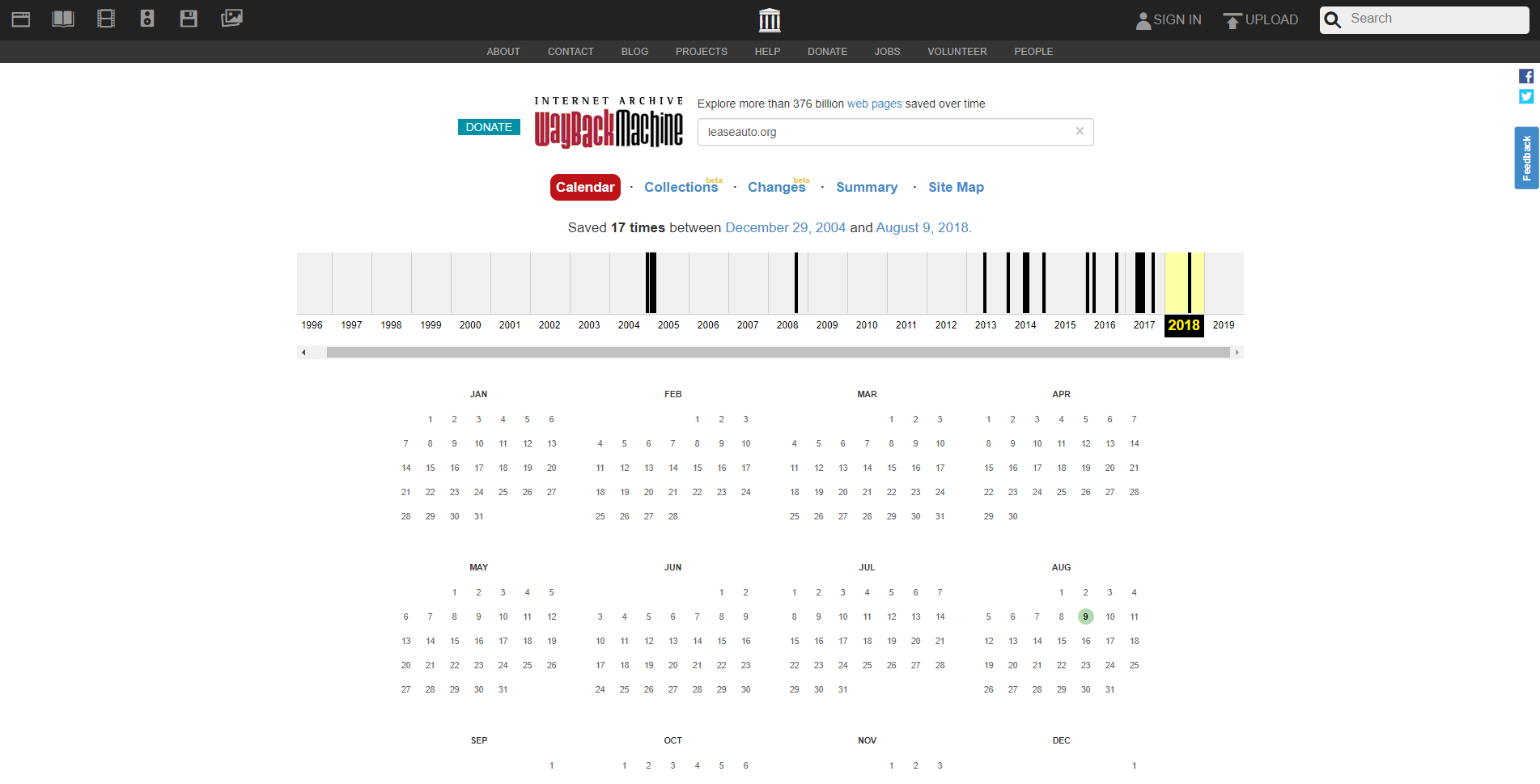Clear the leaseauto.org URL field
Image resolution: width=1540 pixels, height=784 pixels.
pyautogui.click(x=1080, y=131)
